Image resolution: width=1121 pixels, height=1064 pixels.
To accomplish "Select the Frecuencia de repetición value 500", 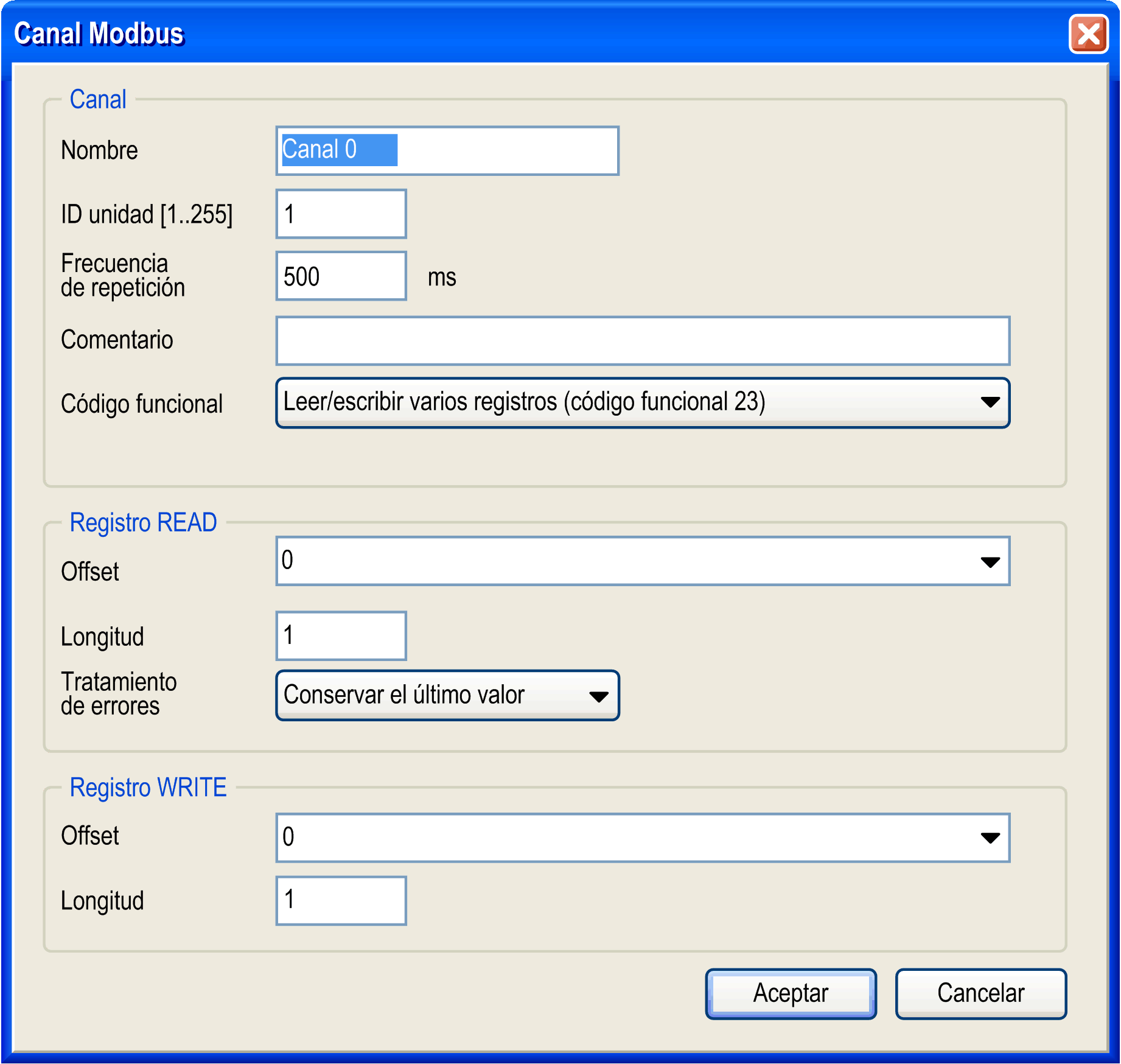I will tap(341, 276).
